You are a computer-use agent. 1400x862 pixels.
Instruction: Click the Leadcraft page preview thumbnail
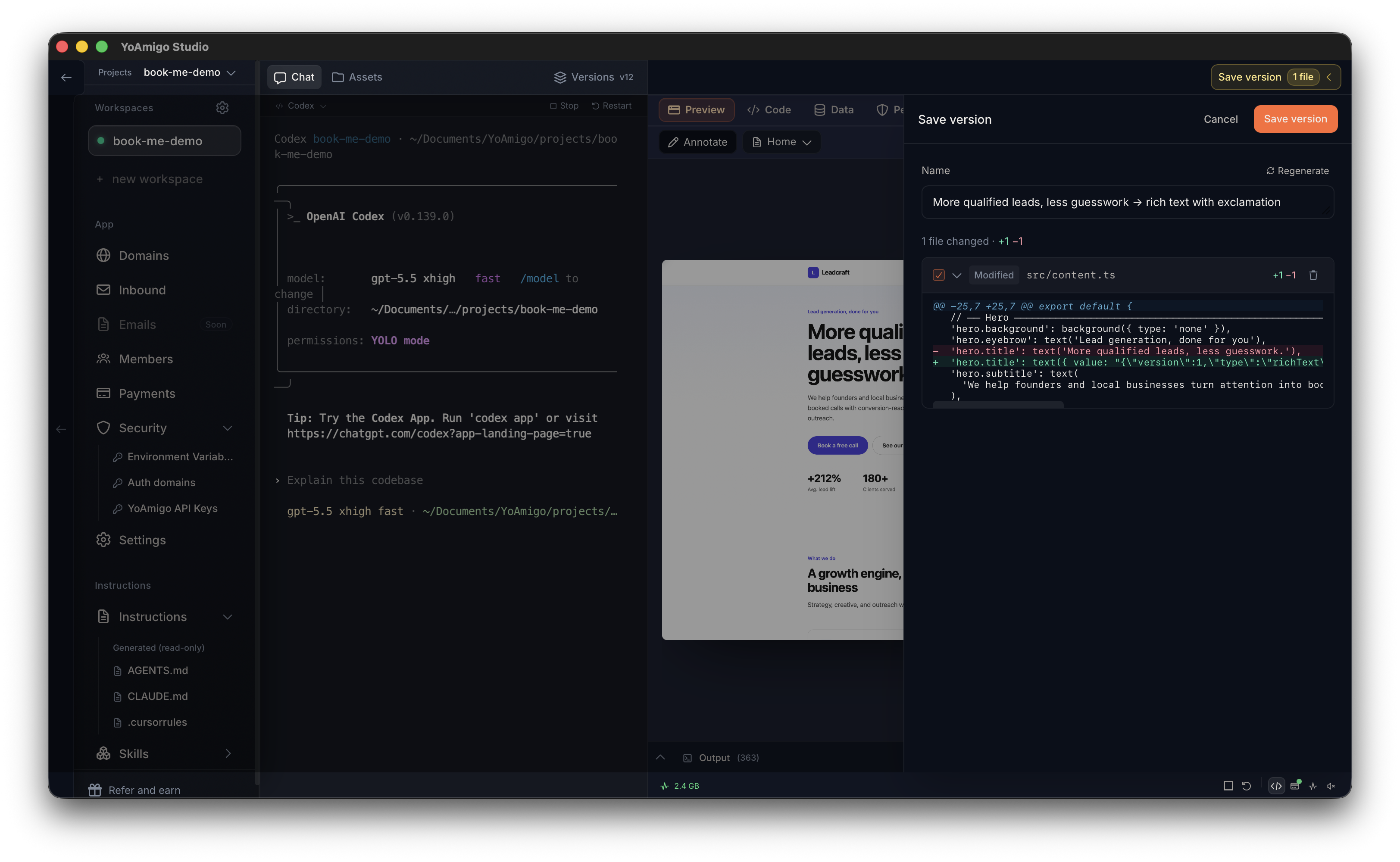point(783,450)
